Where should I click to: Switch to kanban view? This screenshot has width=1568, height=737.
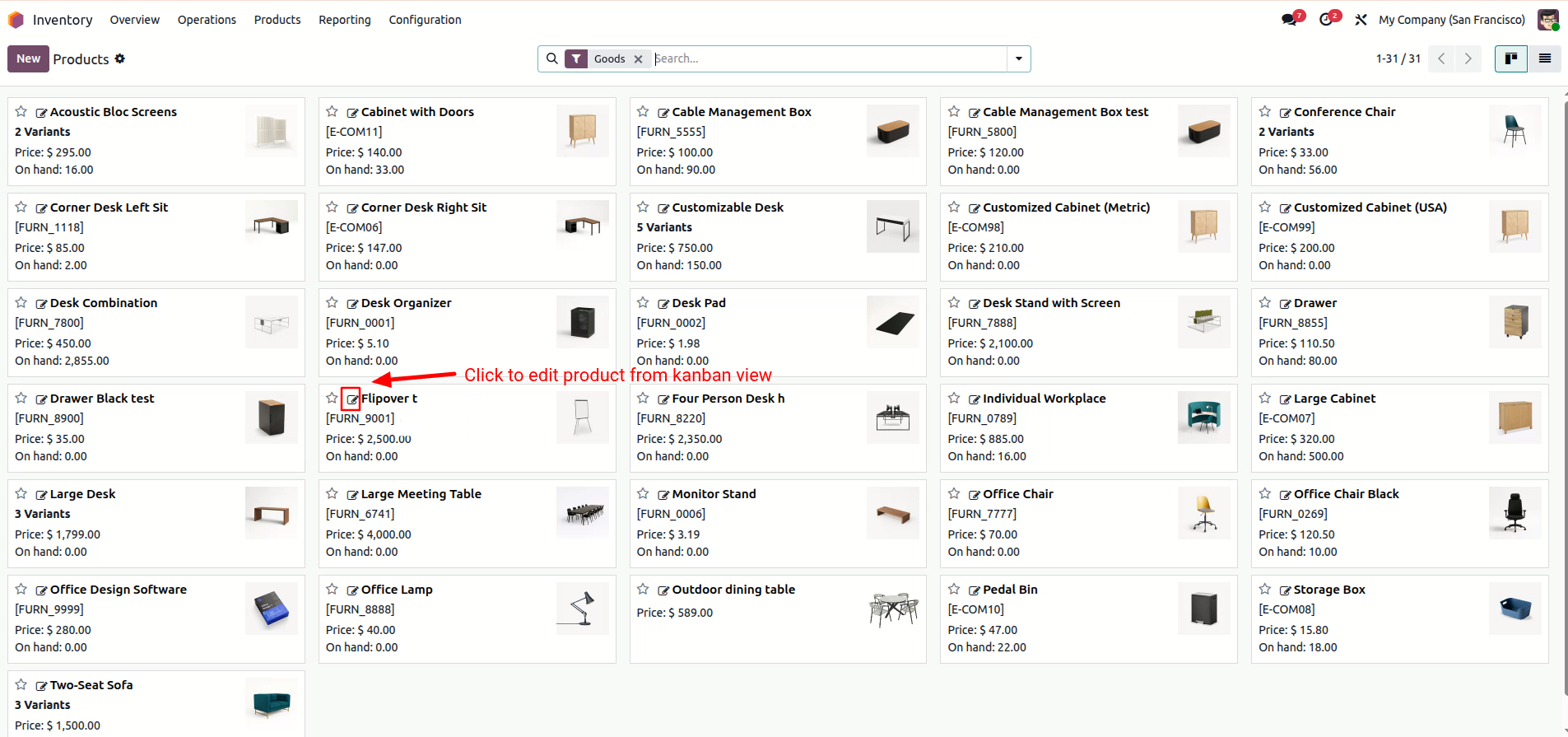pos(1511,58)
